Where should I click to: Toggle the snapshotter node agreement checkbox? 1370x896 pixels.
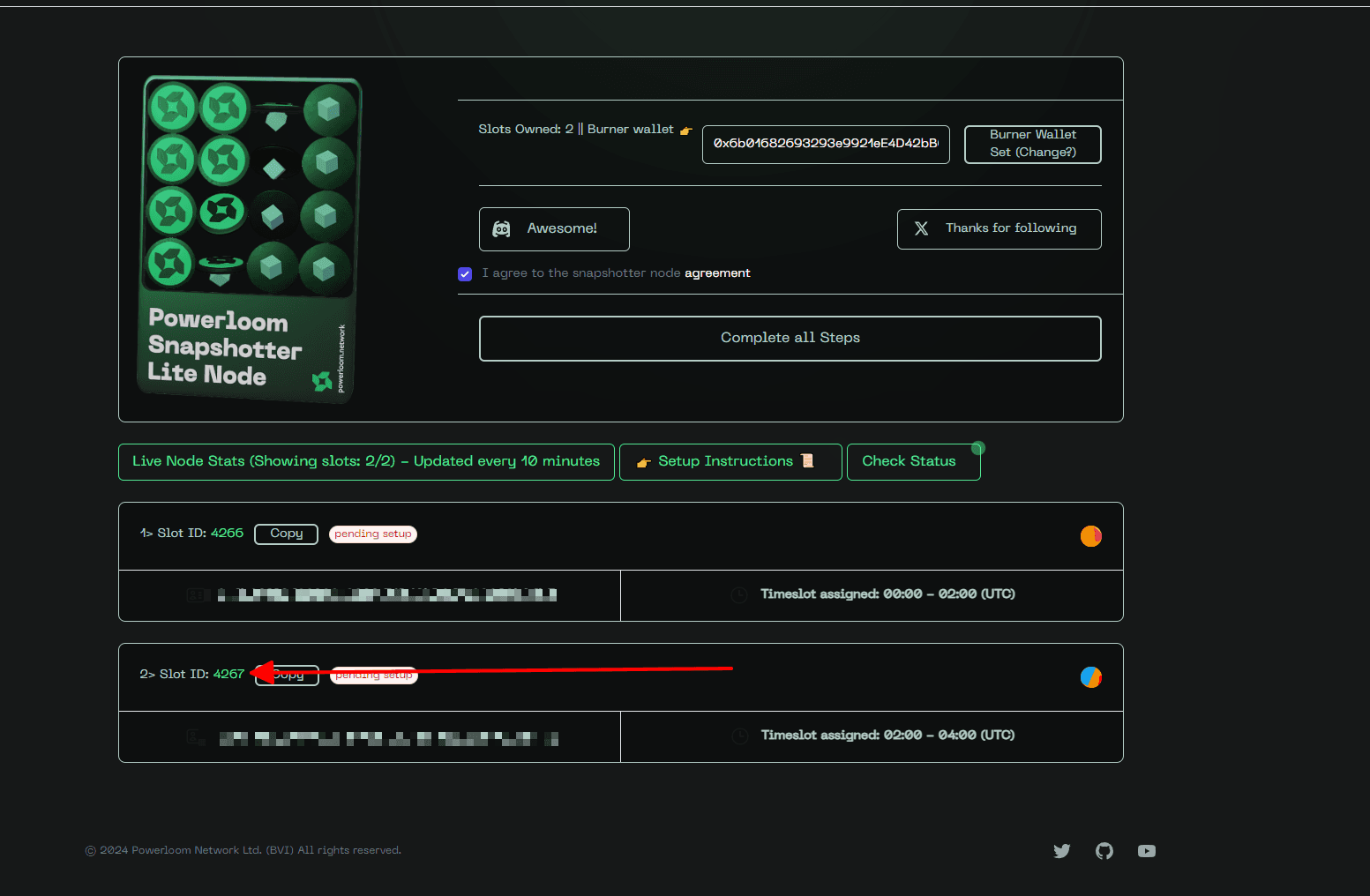(x=465, y=274)
